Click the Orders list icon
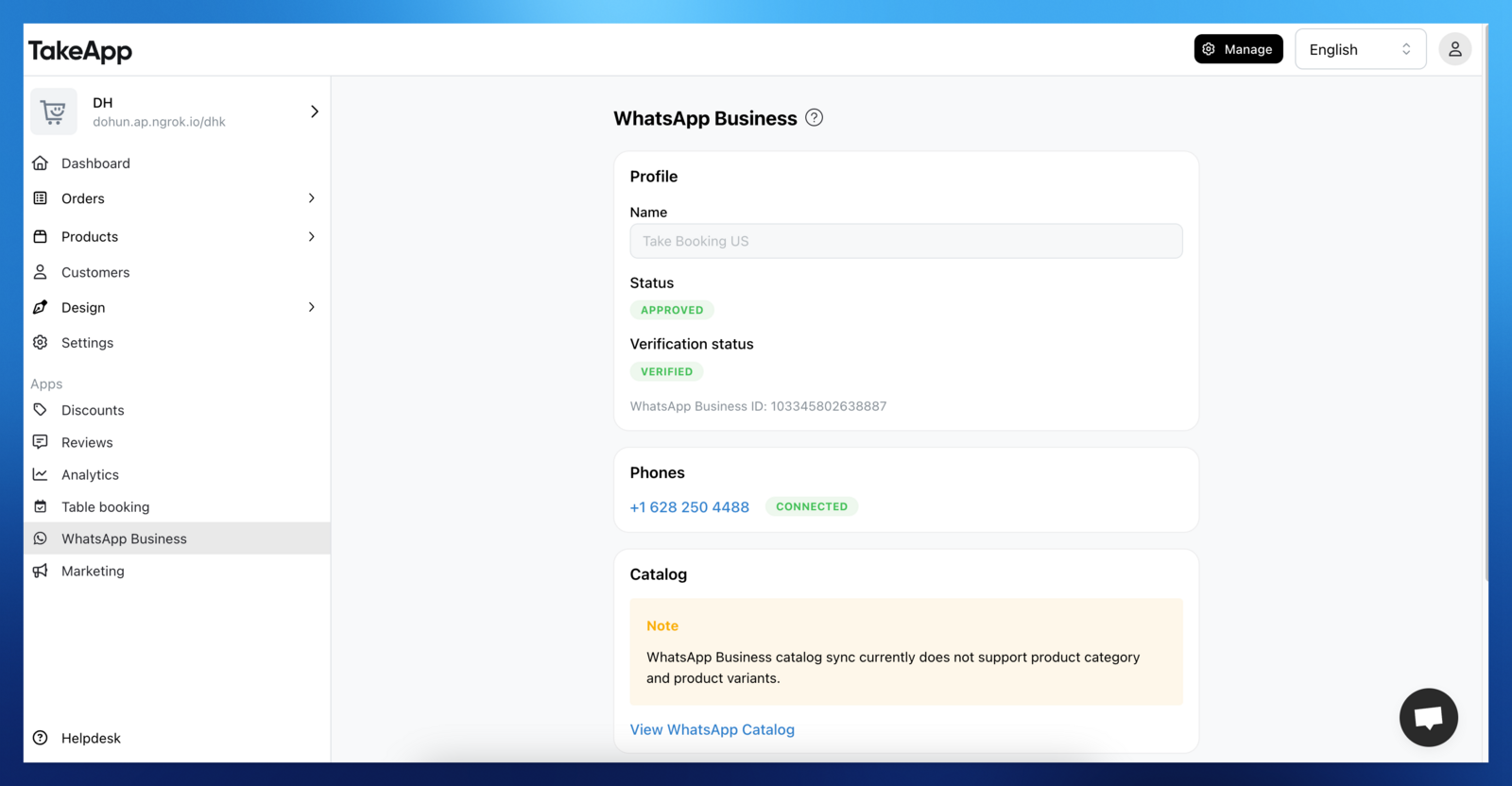Image resolution: width=1512 pixels, height=786 pixels. pos(40,198)
